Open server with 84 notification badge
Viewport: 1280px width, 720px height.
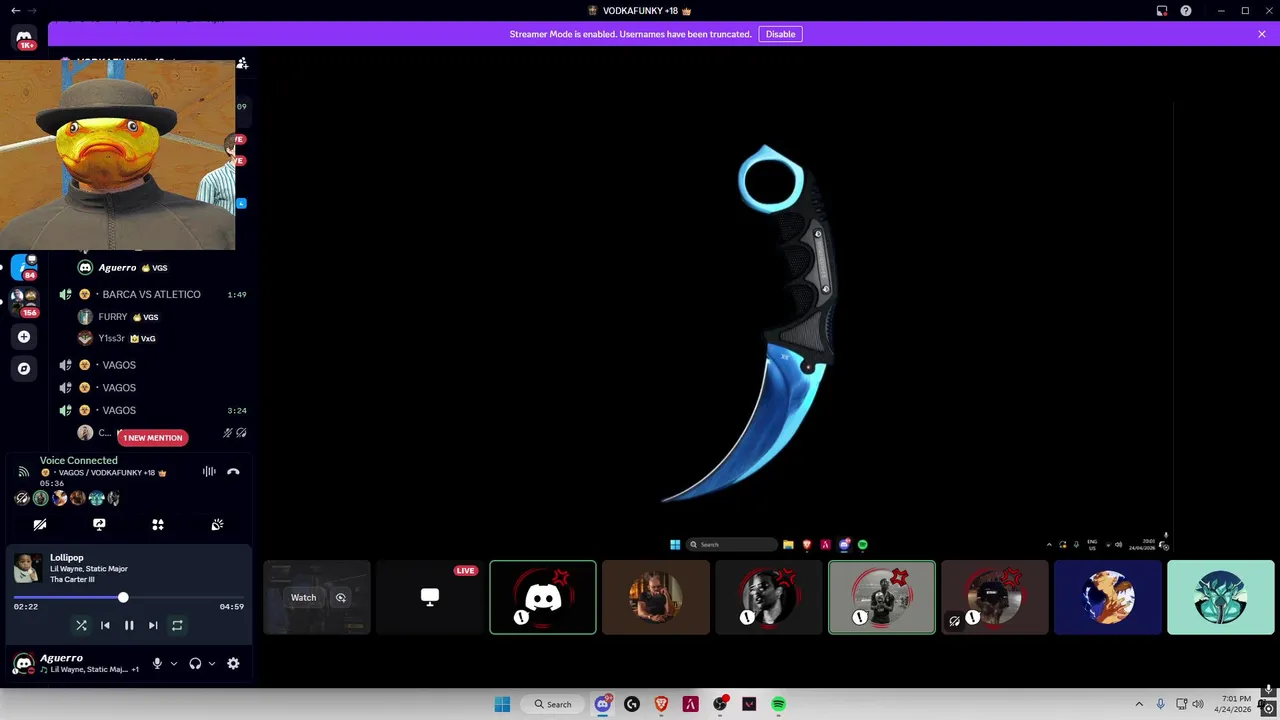(24, 267)
